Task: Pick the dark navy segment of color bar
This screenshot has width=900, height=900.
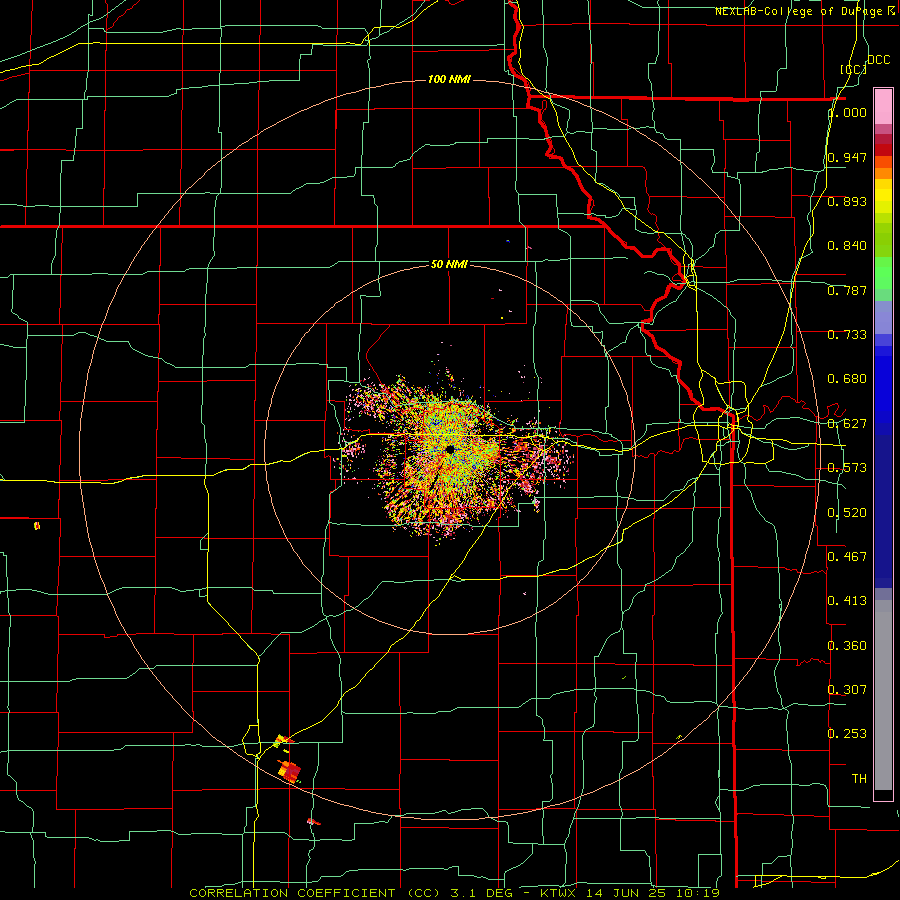Action: point(883,511)
